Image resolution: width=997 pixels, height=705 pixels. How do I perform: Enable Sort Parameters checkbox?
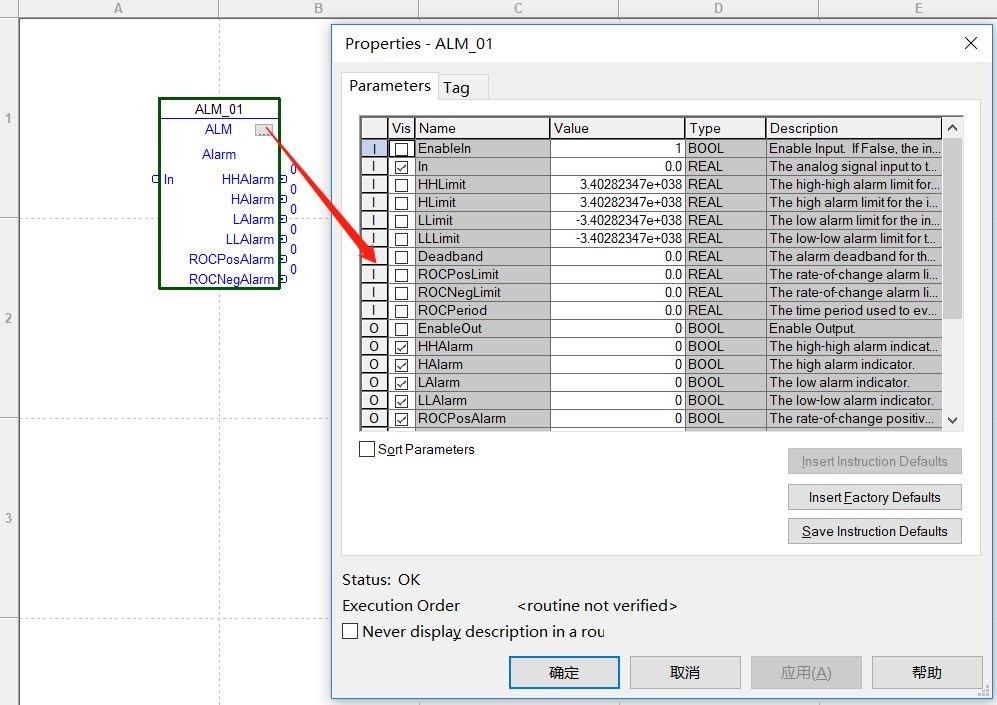(x=367, y=449)
